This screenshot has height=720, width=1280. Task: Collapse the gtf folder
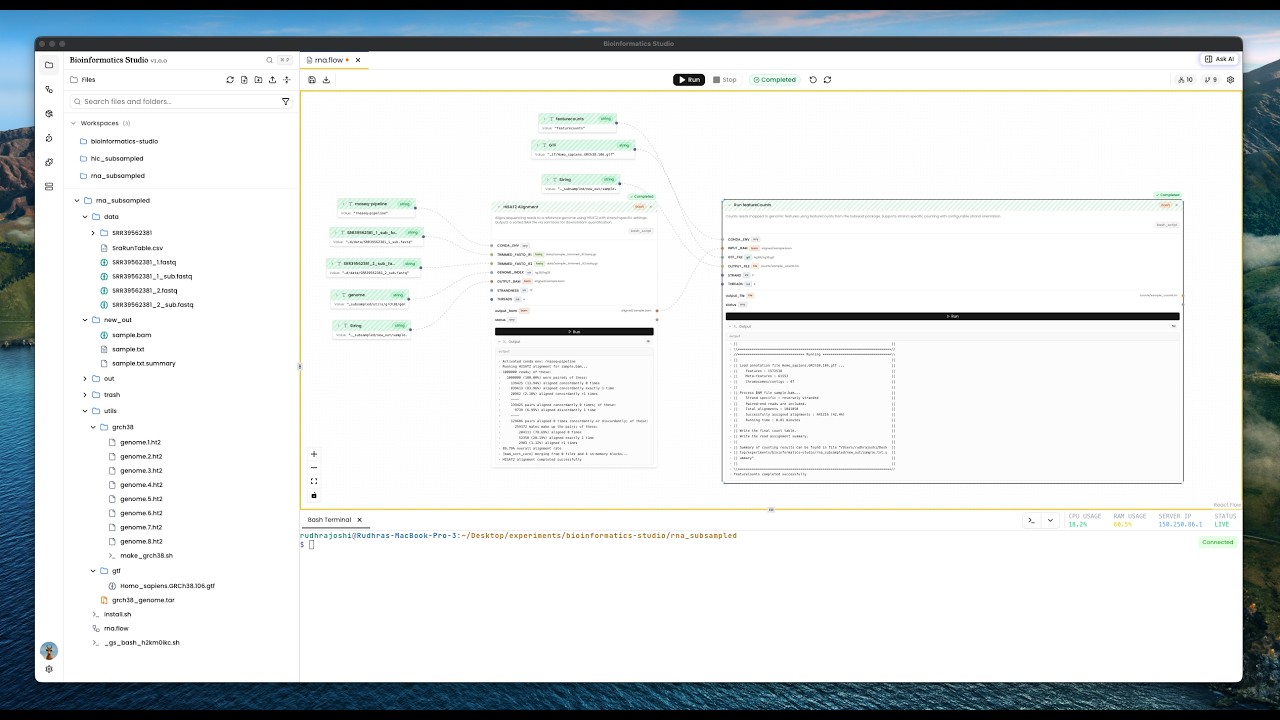[x=93, y=571]
